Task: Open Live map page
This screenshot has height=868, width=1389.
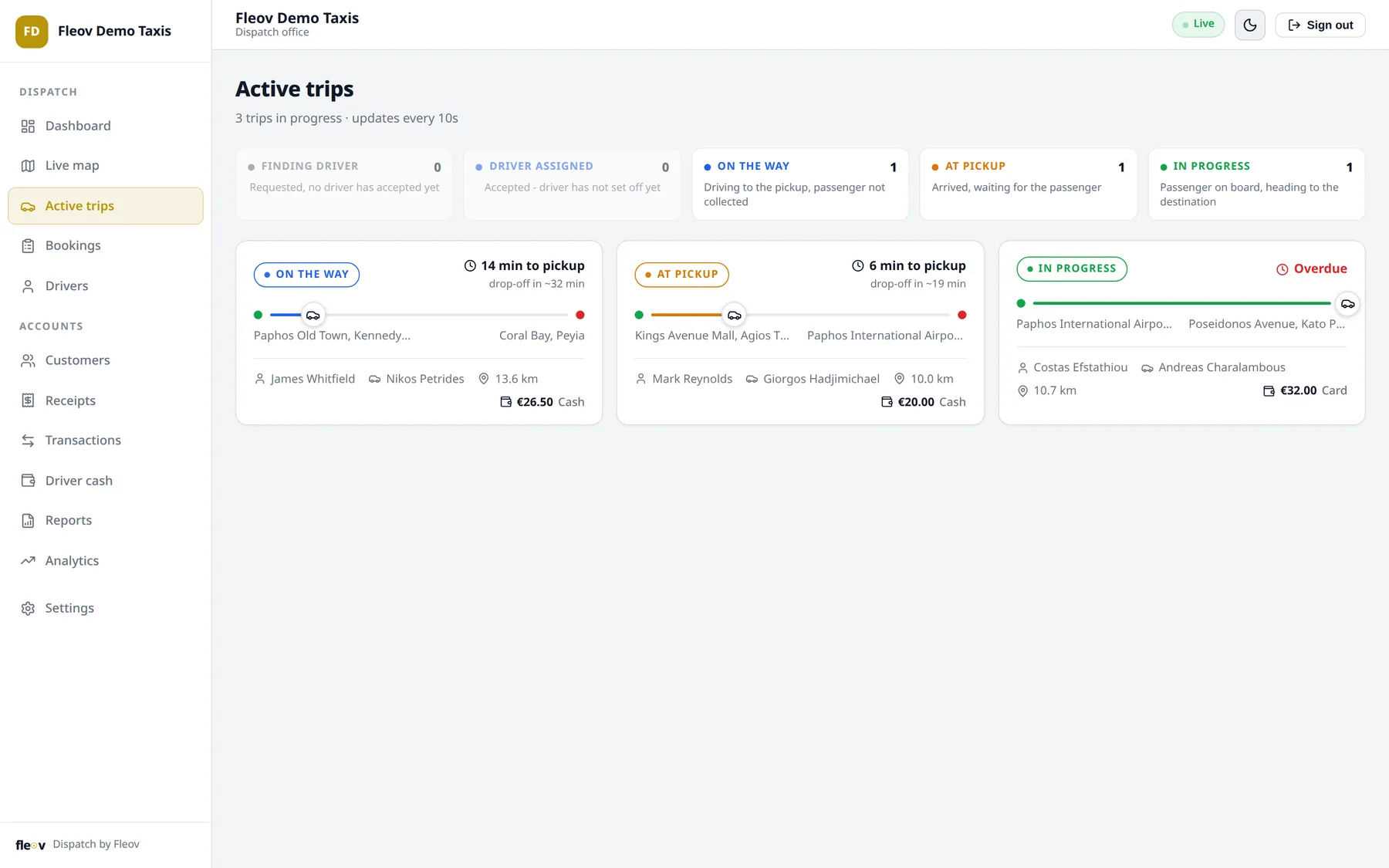Action: pos(106,166)
